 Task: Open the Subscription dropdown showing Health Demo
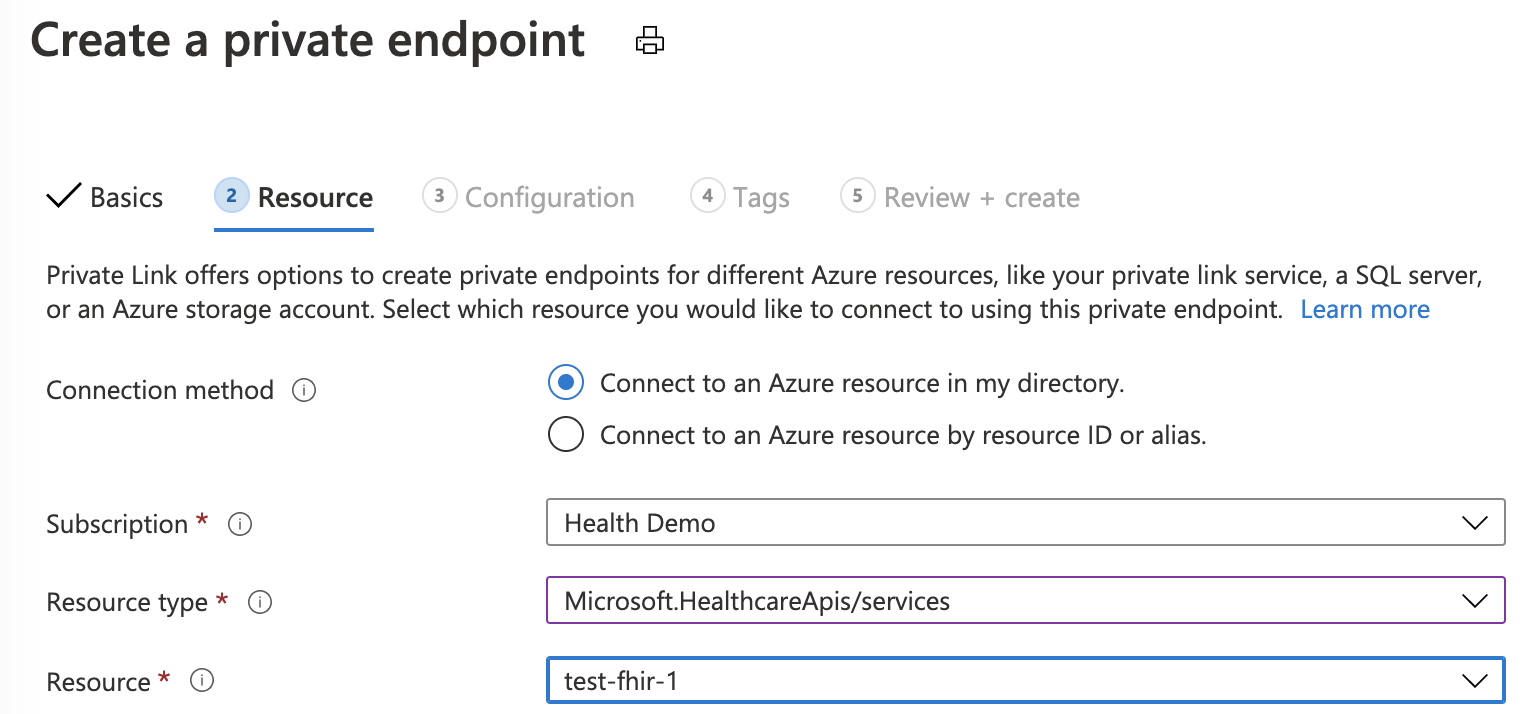point(1025,523)
